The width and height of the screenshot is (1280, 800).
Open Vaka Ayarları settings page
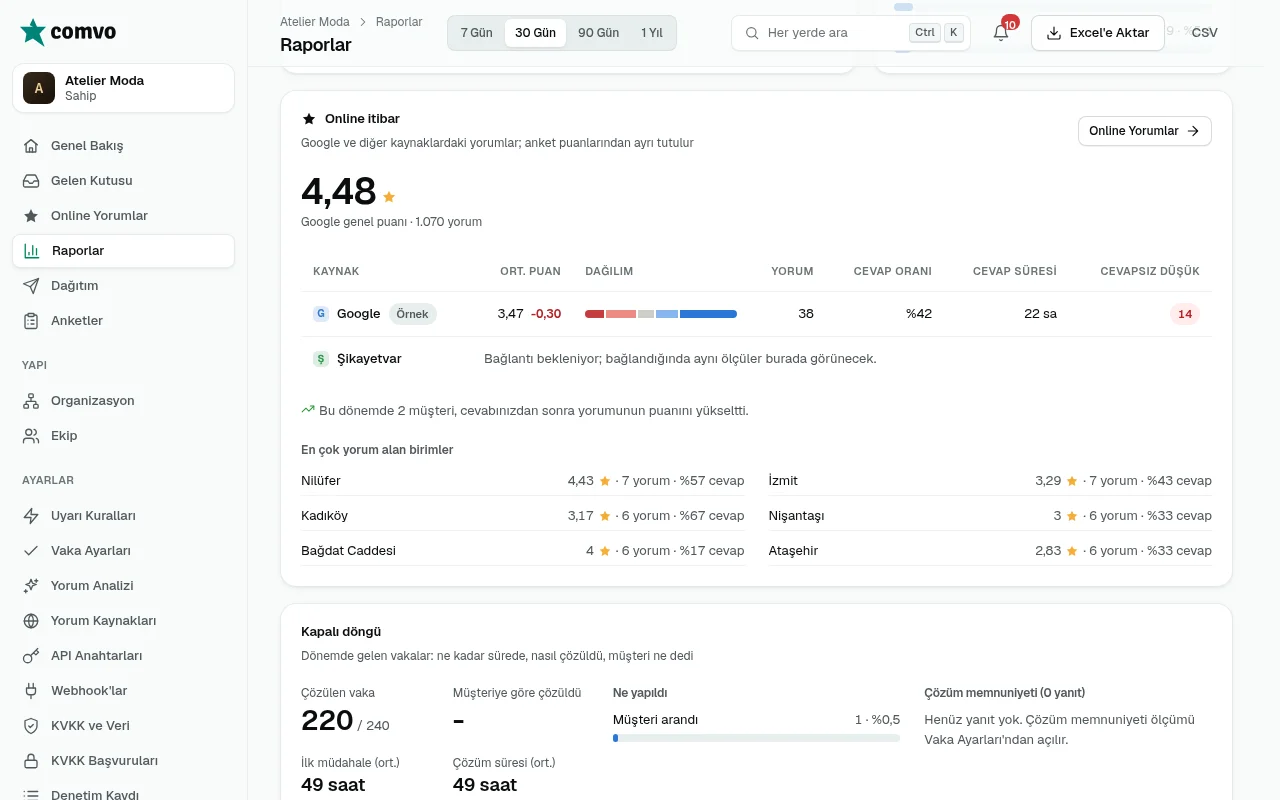tap(124, 551)
